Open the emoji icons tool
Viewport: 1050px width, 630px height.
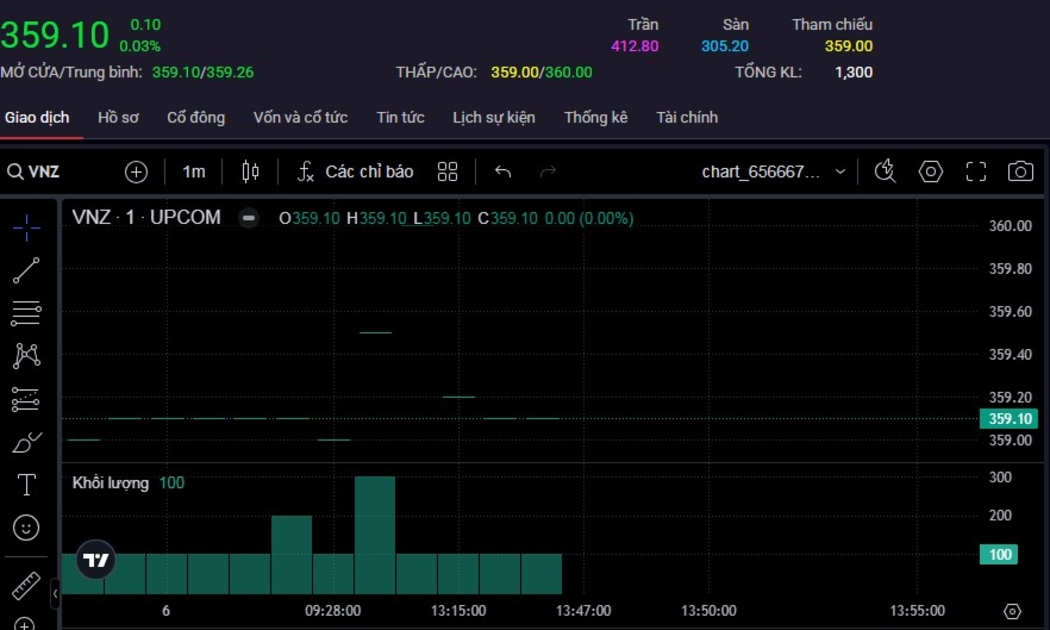click(x=27, y=527)
